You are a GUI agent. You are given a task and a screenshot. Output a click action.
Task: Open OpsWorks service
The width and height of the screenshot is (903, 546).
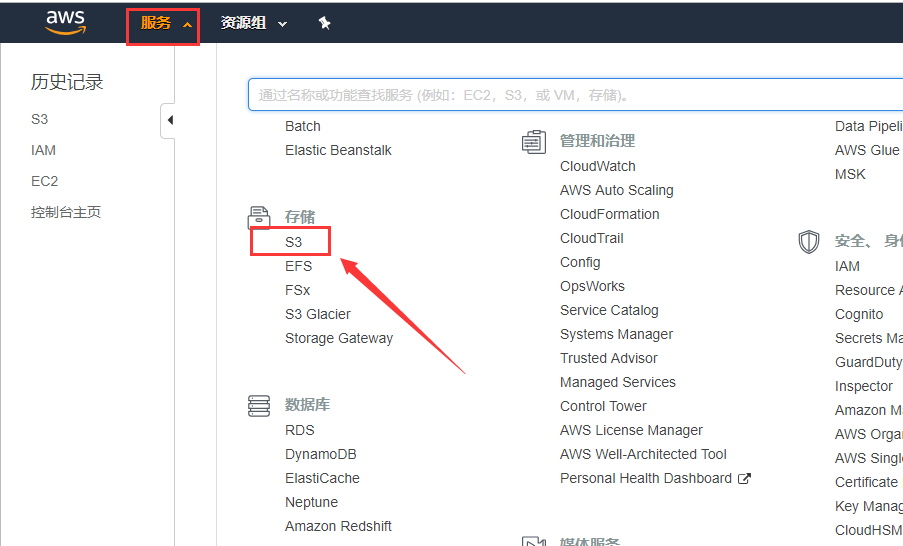click(x=592, y=286)
